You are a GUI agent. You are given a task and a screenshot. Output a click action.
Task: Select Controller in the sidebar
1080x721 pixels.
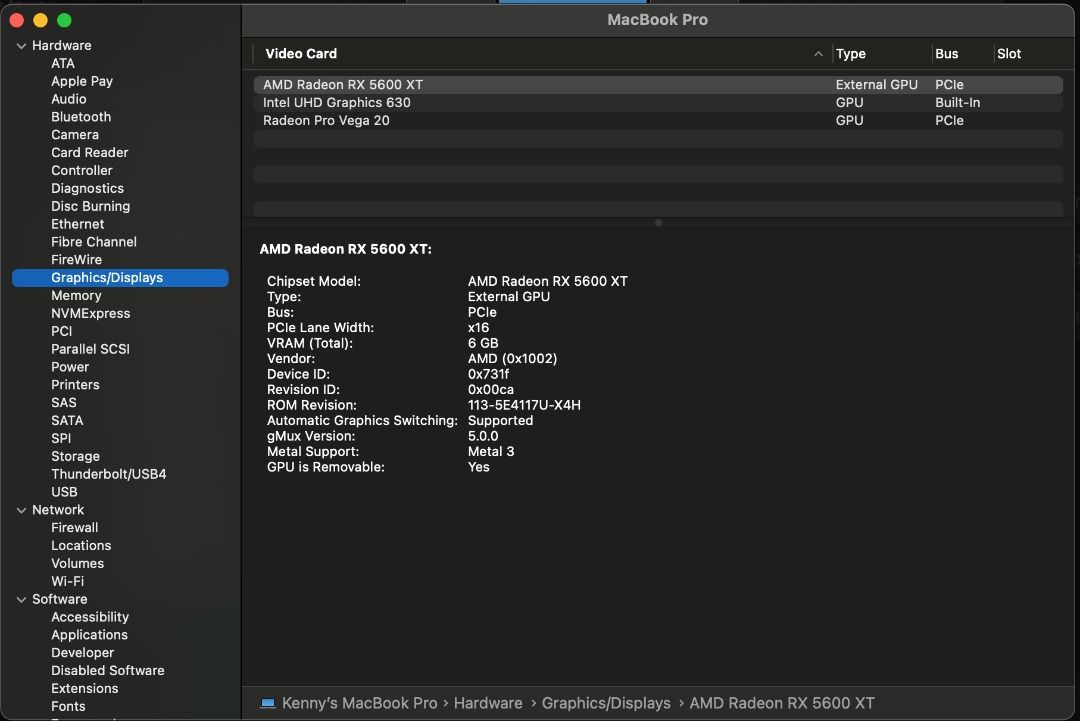click(82, 171)
